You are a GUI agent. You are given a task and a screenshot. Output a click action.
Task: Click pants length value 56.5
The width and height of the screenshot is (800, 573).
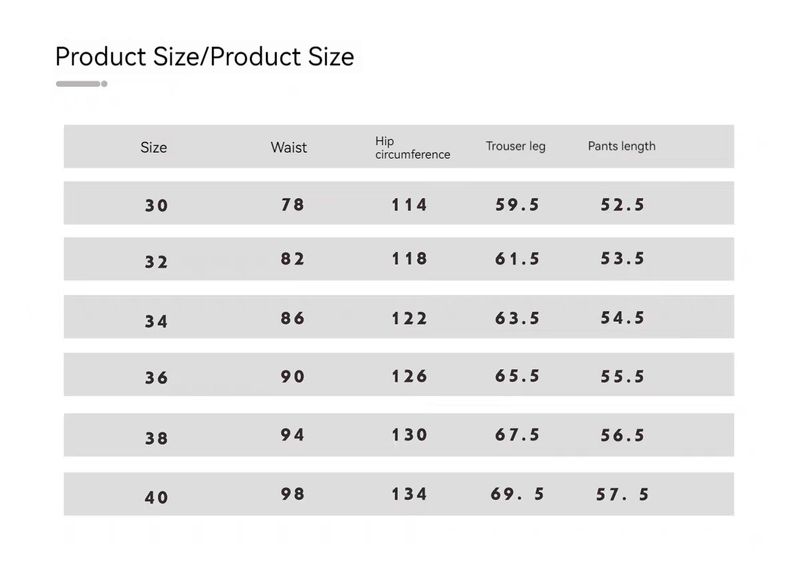pyautogui.click(x=623, y=435)
